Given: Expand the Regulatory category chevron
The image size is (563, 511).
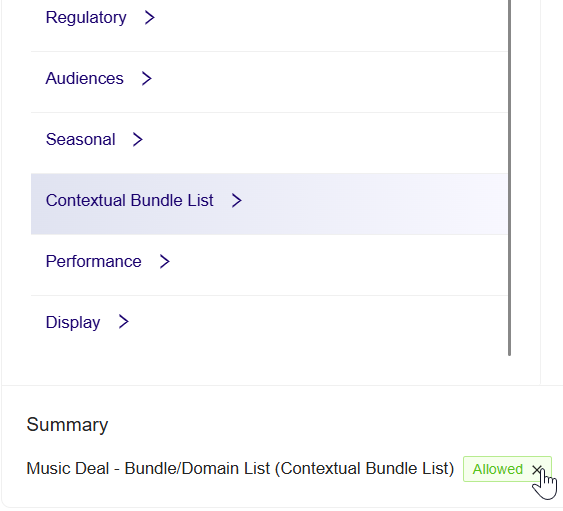Looking at the screenshot, I should coord(149,17).
